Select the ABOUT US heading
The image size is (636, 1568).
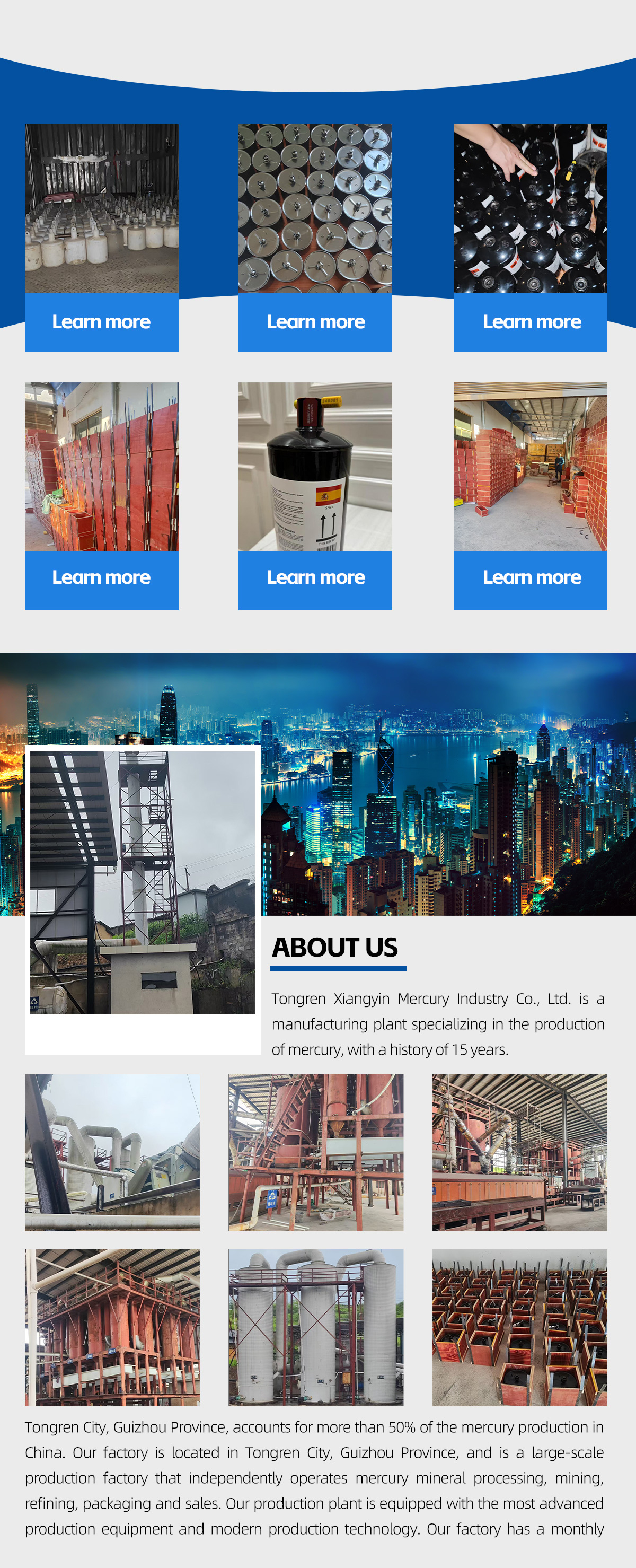(335, 947)
